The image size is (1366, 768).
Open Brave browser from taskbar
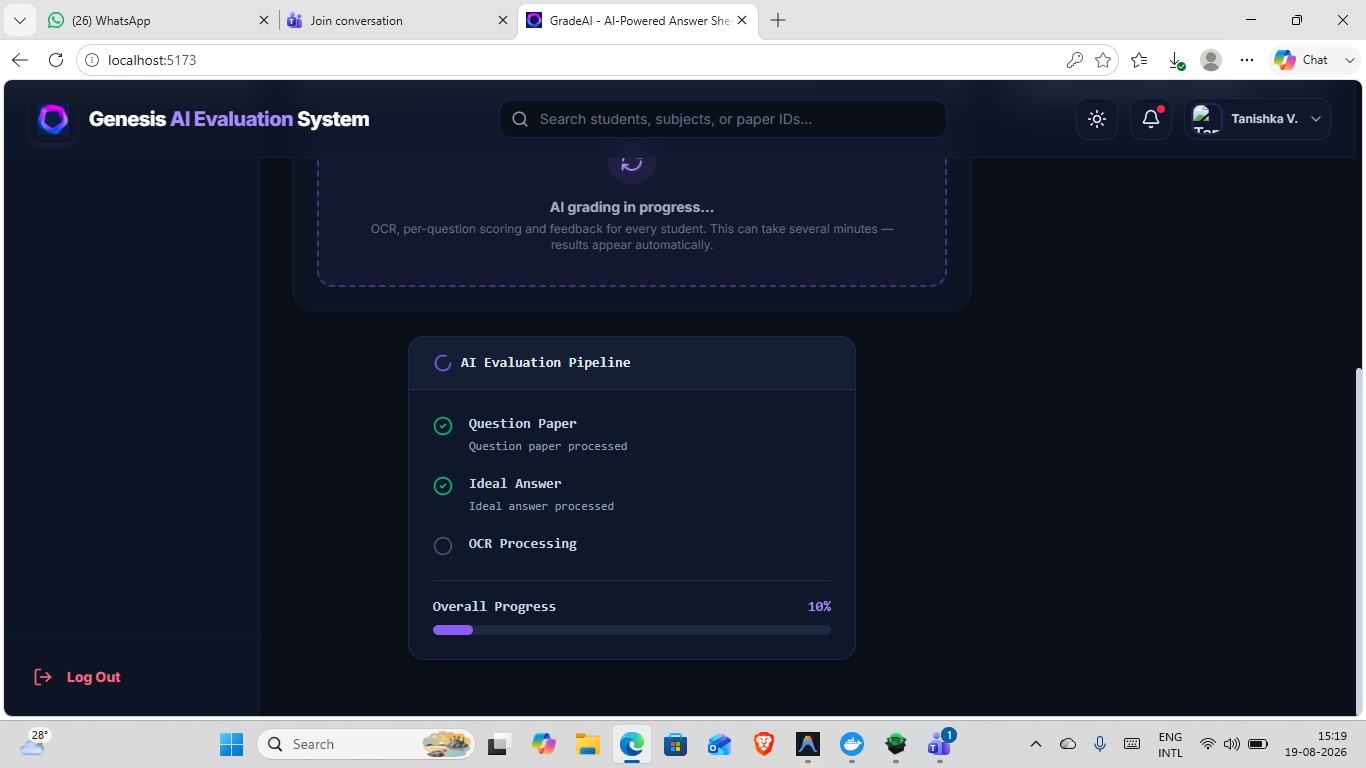[764, 744]
